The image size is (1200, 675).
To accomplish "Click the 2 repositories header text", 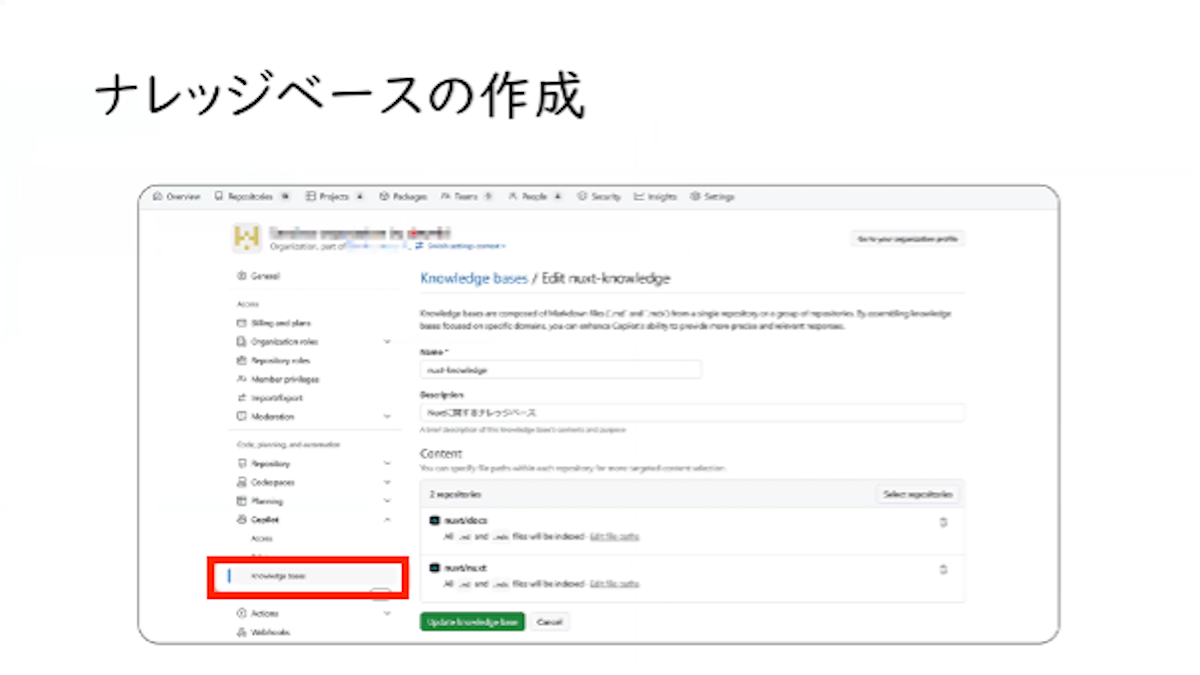I will pyautogui.click(x=456, y=494).
